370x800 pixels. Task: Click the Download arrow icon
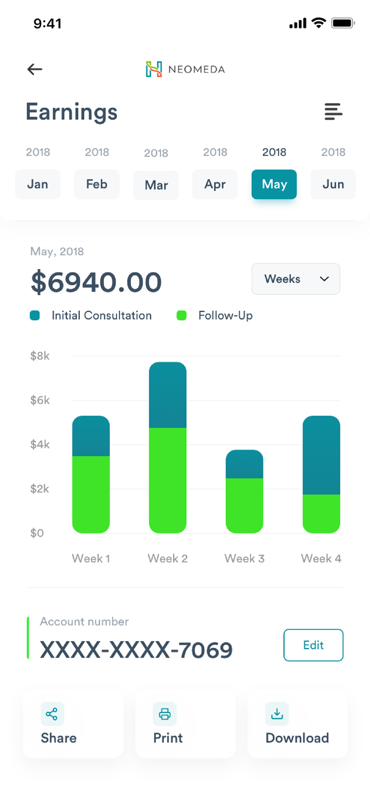(x=277, y=714)
